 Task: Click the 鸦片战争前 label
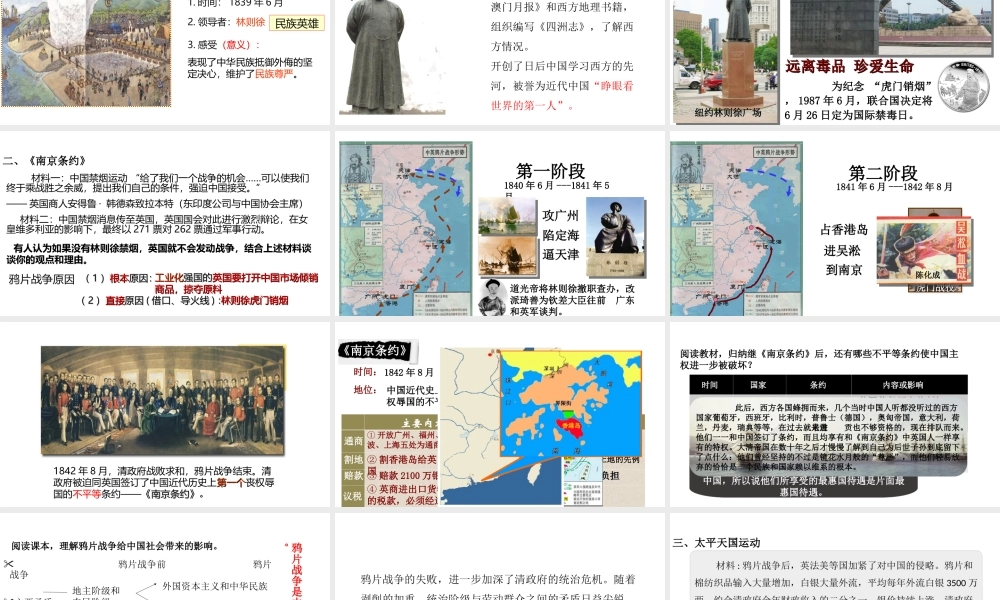coord(142,564)
